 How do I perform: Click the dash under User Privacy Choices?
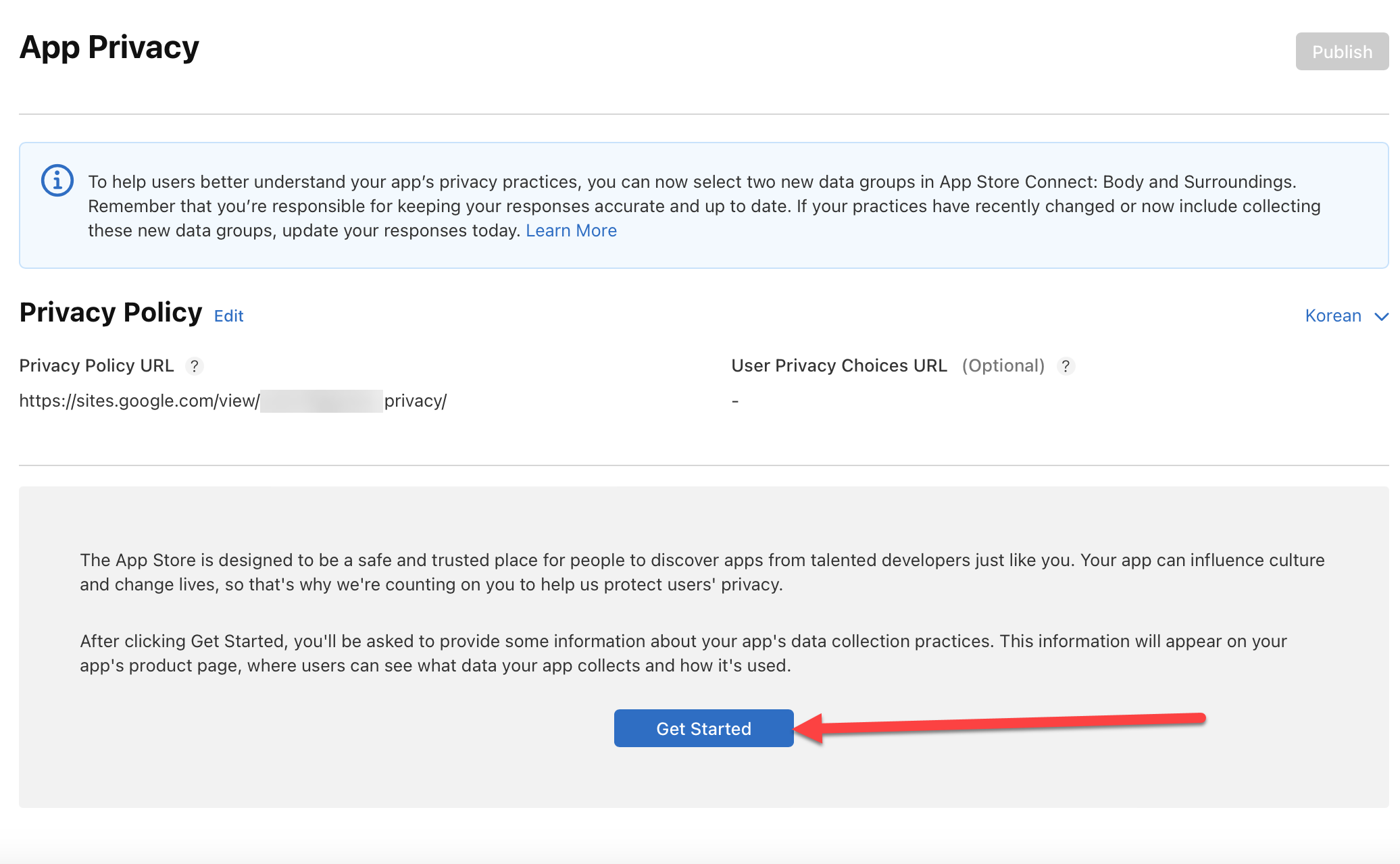[735, 401]
